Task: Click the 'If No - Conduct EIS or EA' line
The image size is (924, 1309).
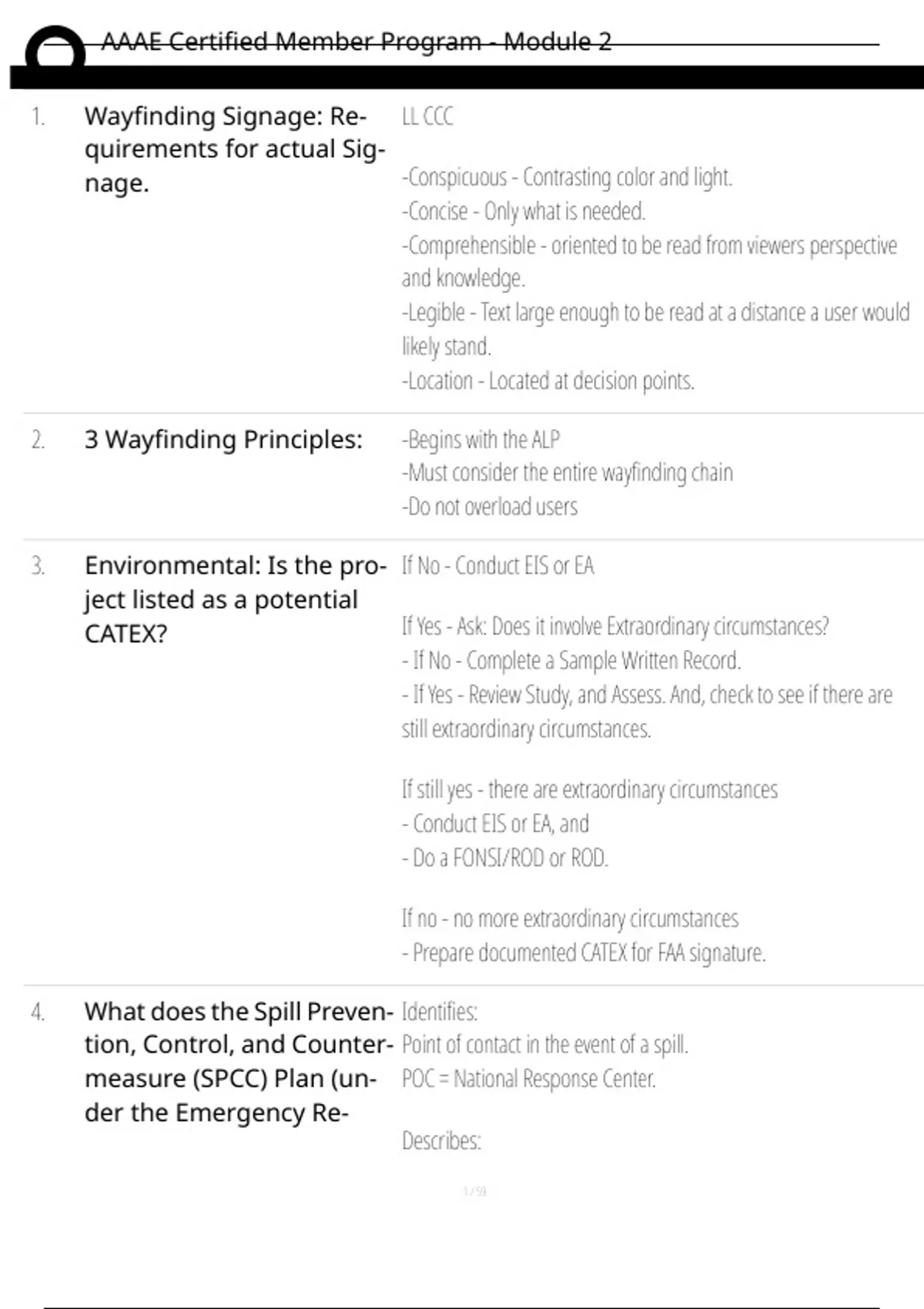Action: point(497,566)
